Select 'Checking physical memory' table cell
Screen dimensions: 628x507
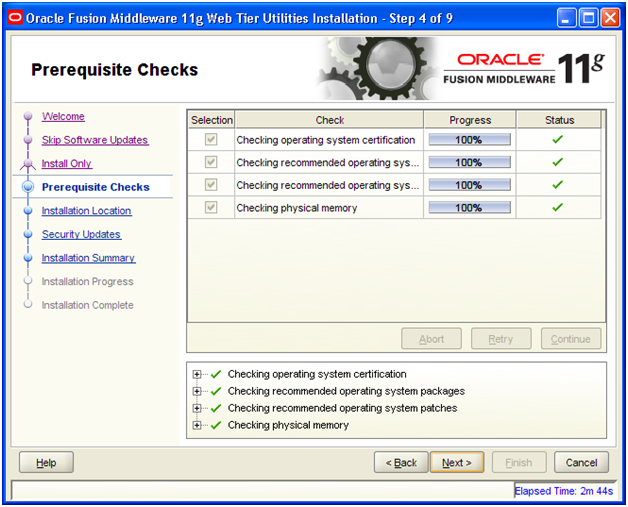pos(329,208)
